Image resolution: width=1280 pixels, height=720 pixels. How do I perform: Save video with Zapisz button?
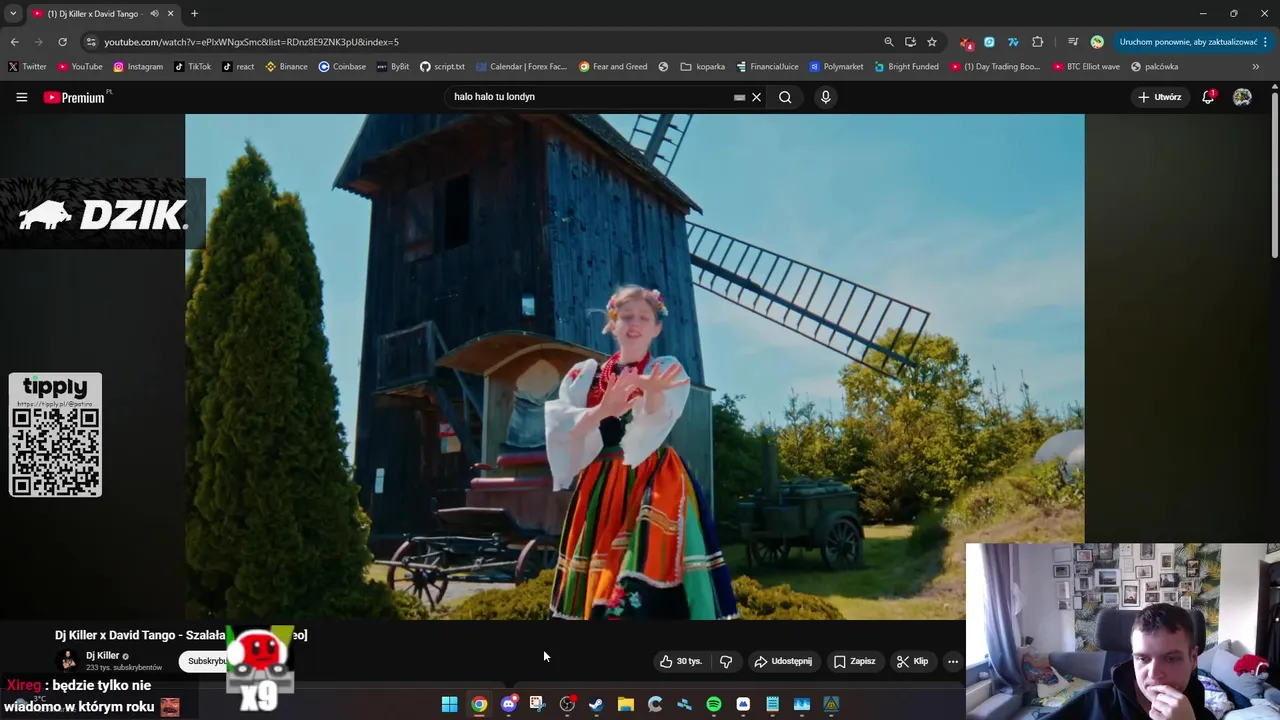click(x=855, y=661)
